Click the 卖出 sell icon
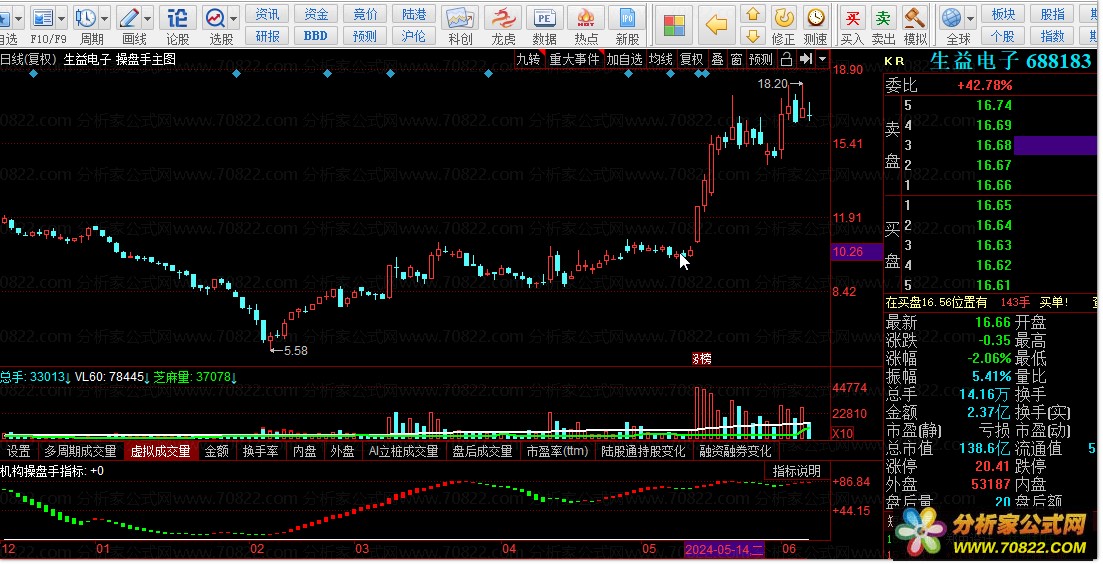This screenshot has height=564, width=1103. [x=883, y=18]
